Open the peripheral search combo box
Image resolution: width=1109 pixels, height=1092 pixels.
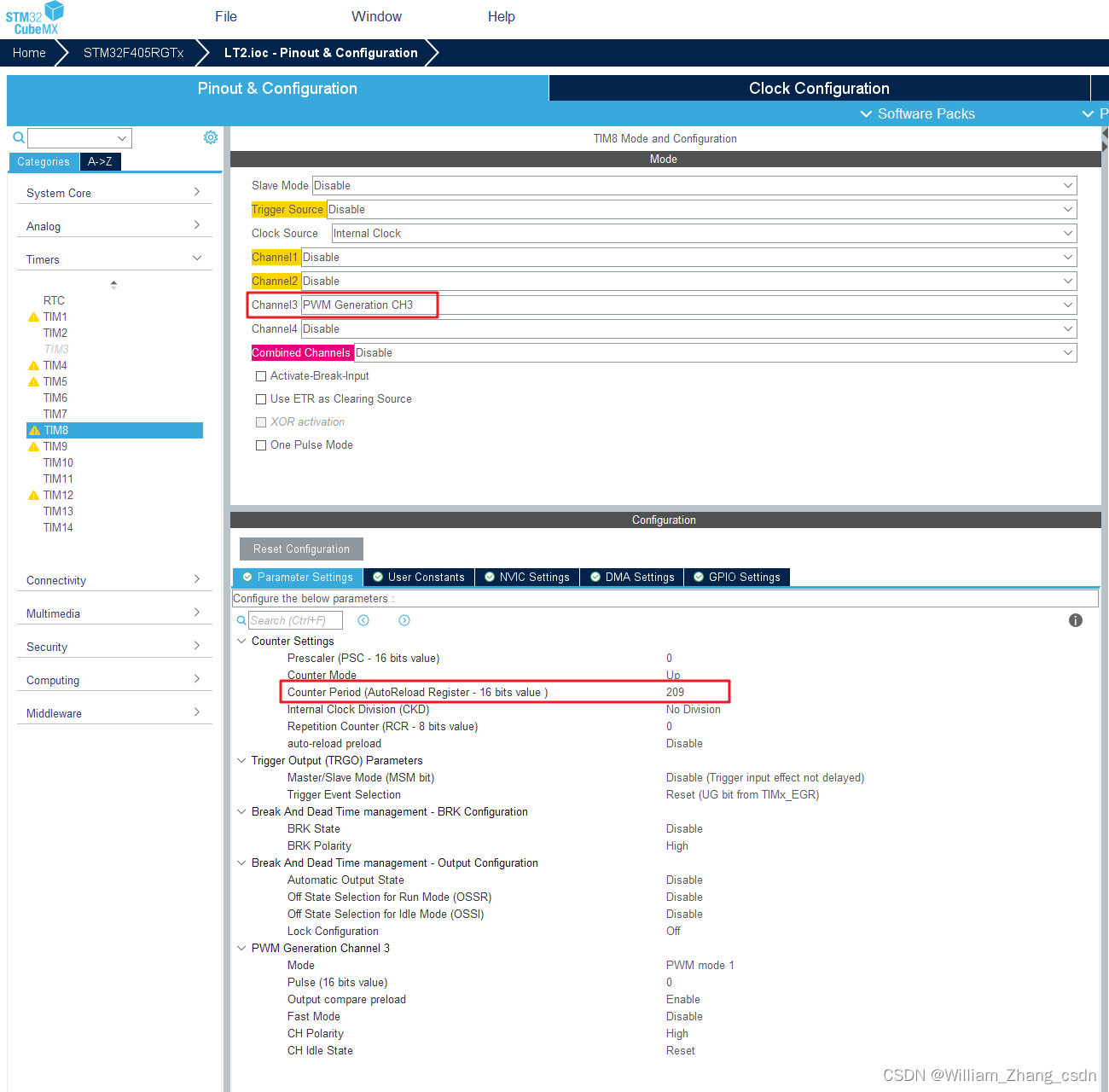click(x=79, y=138)
